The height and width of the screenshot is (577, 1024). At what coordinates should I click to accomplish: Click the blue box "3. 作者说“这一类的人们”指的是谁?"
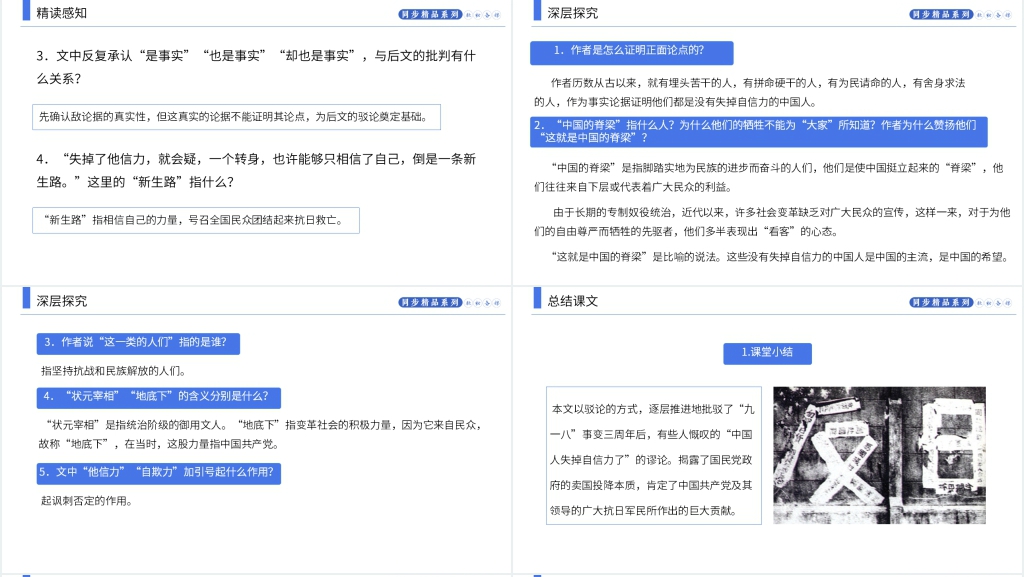138,344
